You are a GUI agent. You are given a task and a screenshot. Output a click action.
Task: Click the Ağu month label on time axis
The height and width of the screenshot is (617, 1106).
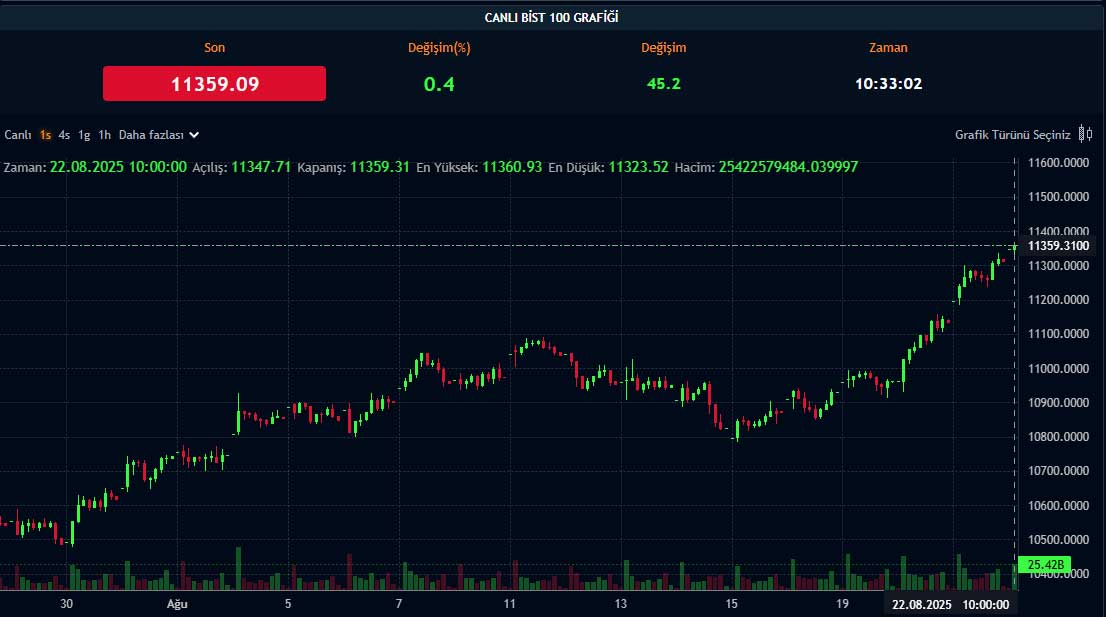click(x=177, y=604)
